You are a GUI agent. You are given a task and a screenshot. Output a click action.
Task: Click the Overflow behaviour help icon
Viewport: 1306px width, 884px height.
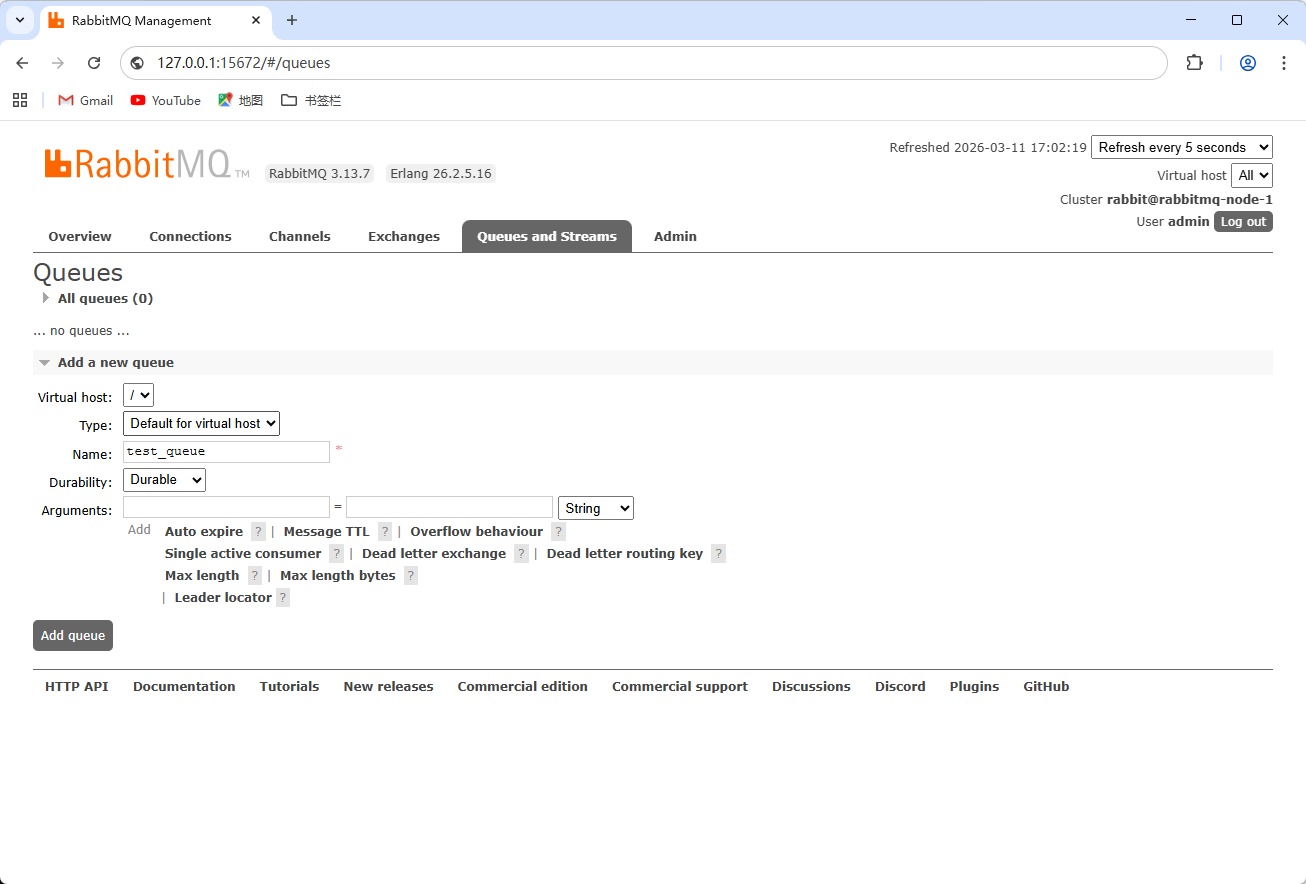click(558, 532)
